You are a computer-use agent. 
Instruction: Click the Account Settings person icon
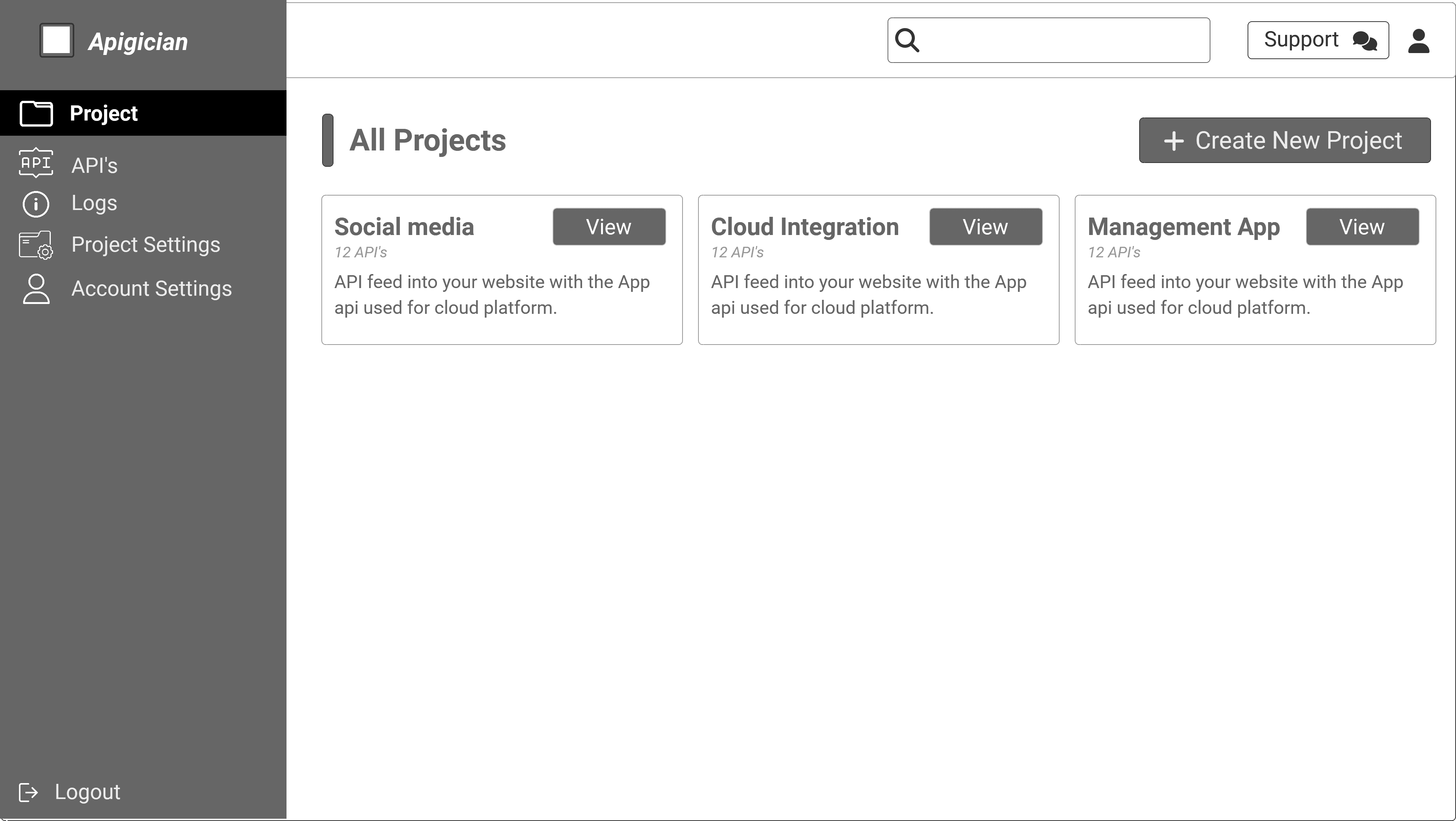(36, 289)
